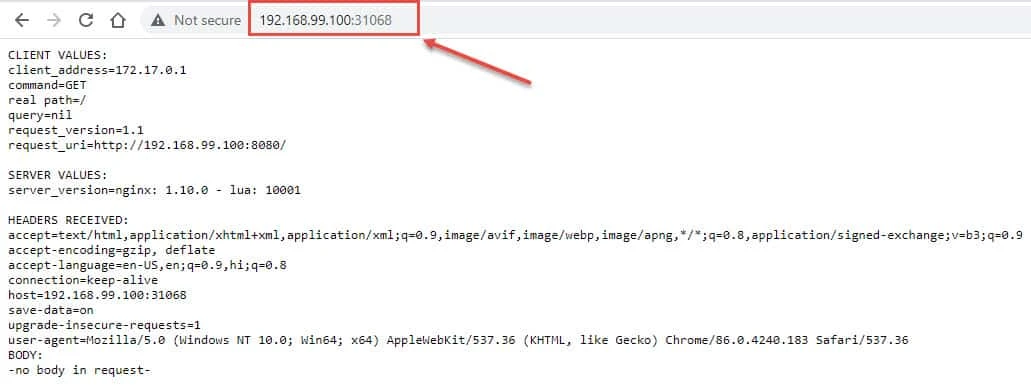Click the accept-language=en-US line
Screen dimensions: 1031x391
147,265
